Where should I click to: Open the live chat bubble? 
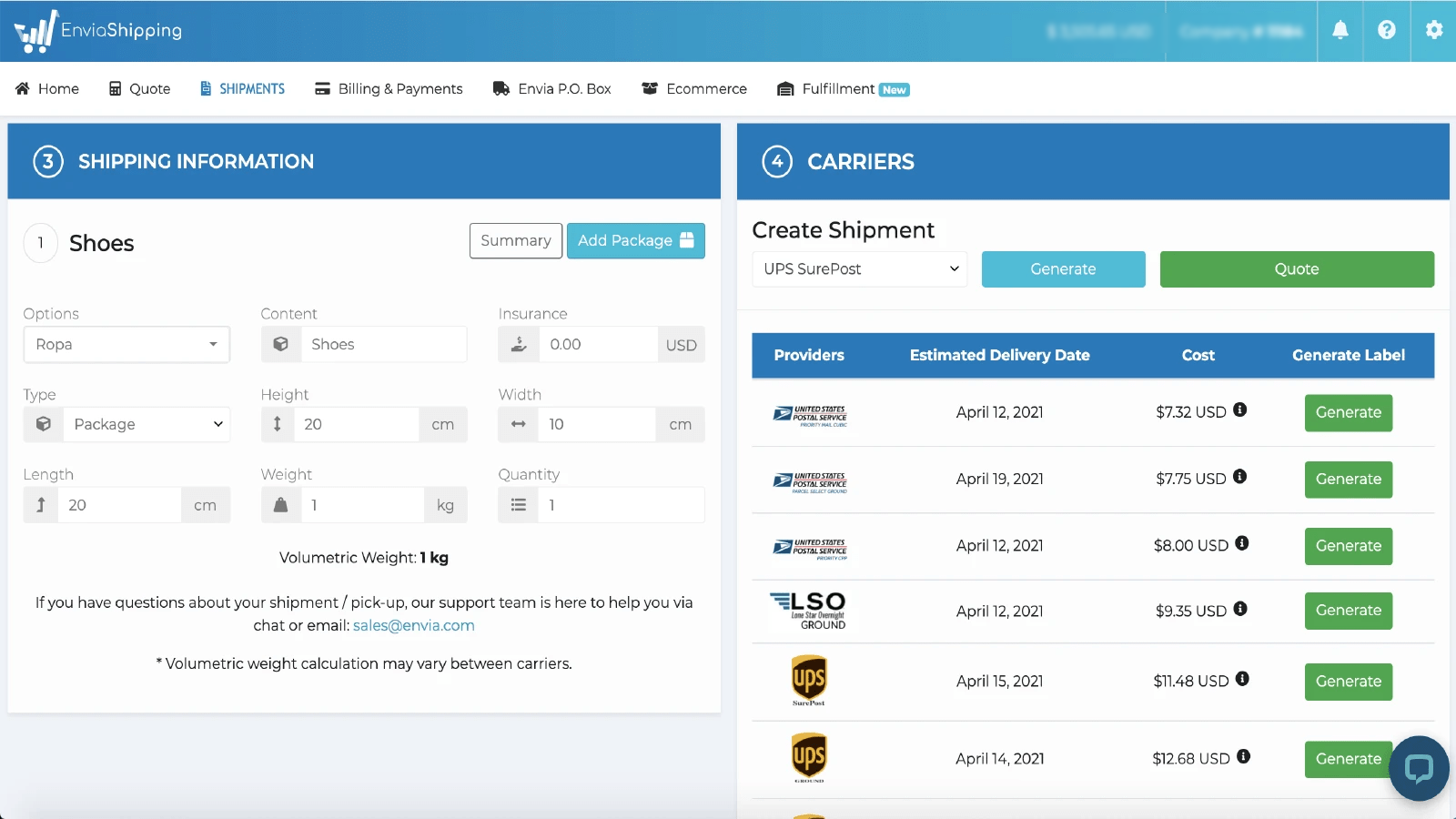(x=1419, y=768)
